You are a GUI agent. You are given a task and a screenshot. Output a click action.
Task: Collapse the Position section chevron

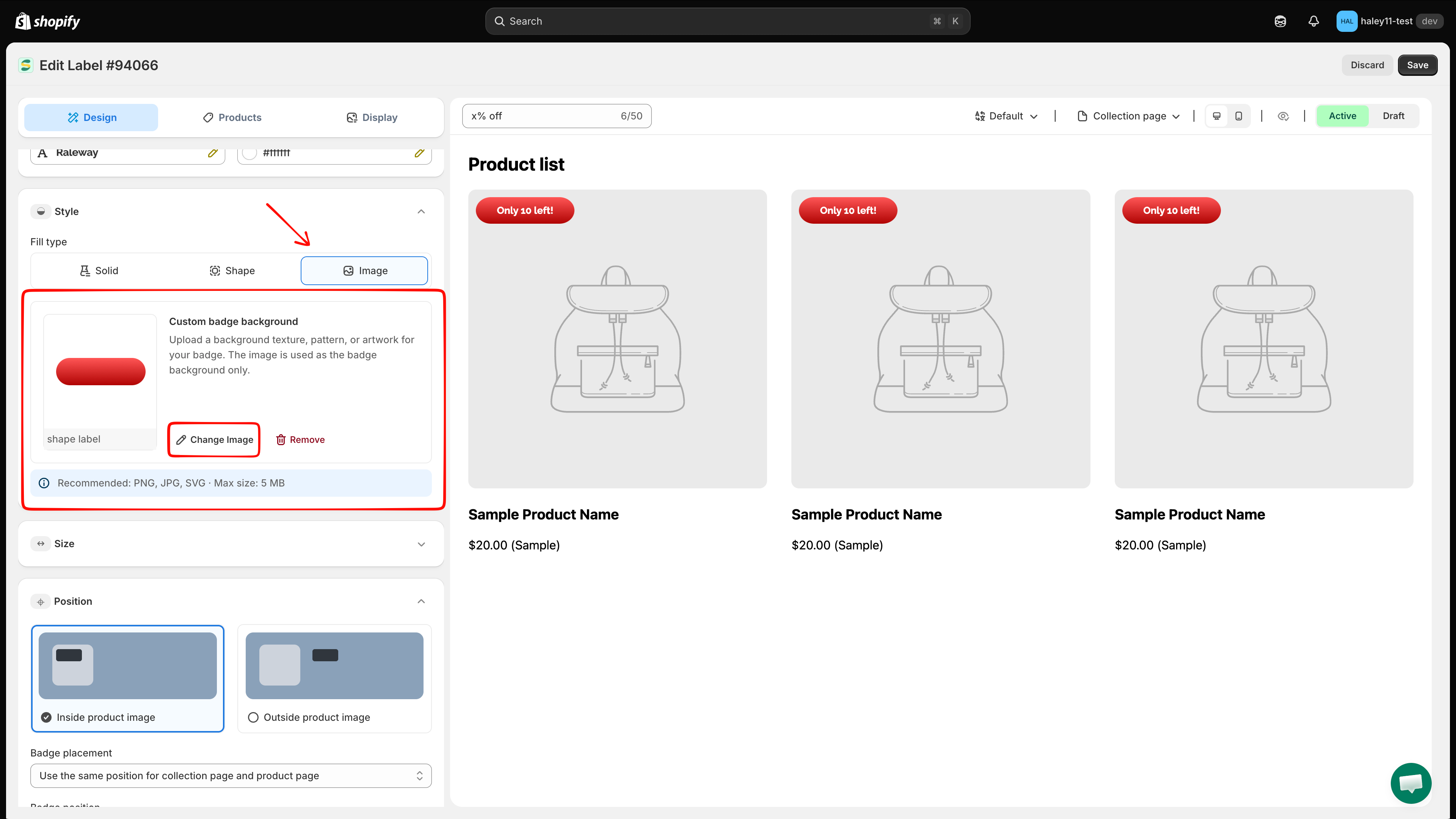pyautogui.click(x=421, y=601)
